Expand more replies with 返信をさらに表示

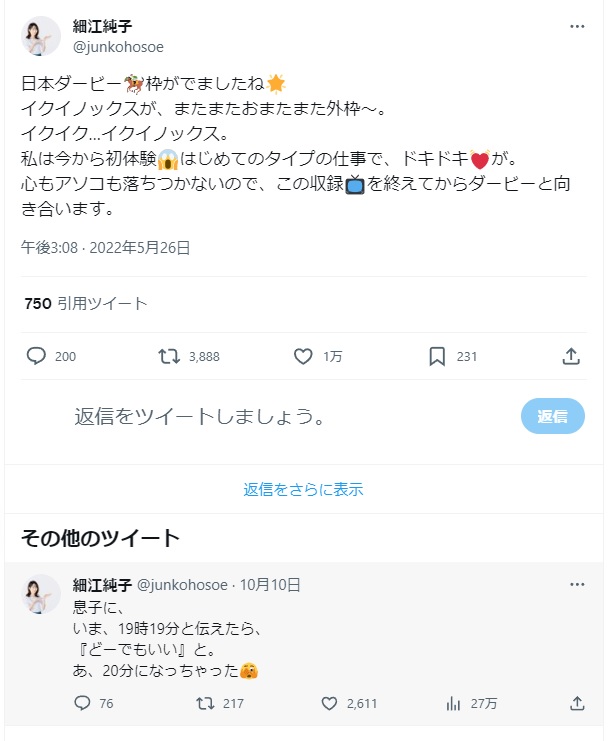click(303, 489)
